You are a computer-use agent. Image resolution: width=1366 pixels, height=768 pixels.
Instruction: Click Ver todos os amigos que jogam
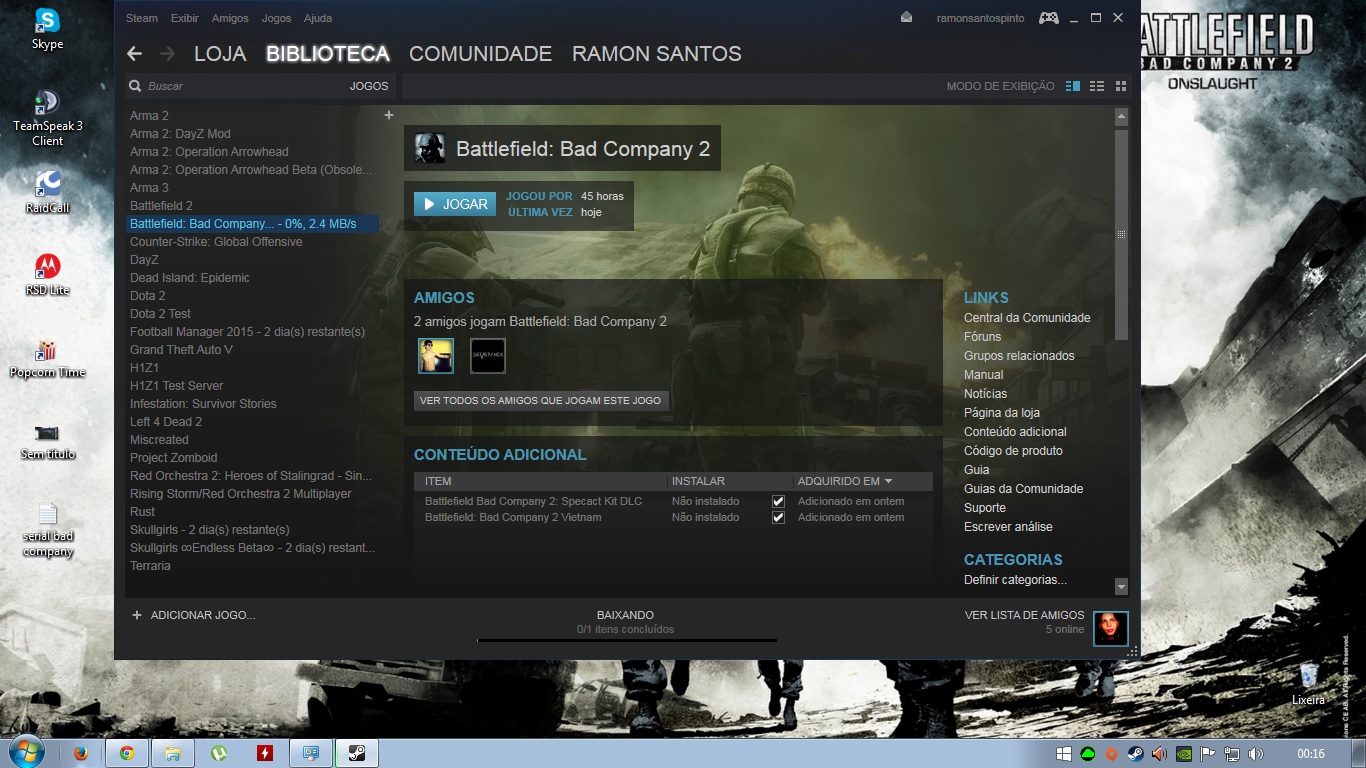(x=541, y=400)
